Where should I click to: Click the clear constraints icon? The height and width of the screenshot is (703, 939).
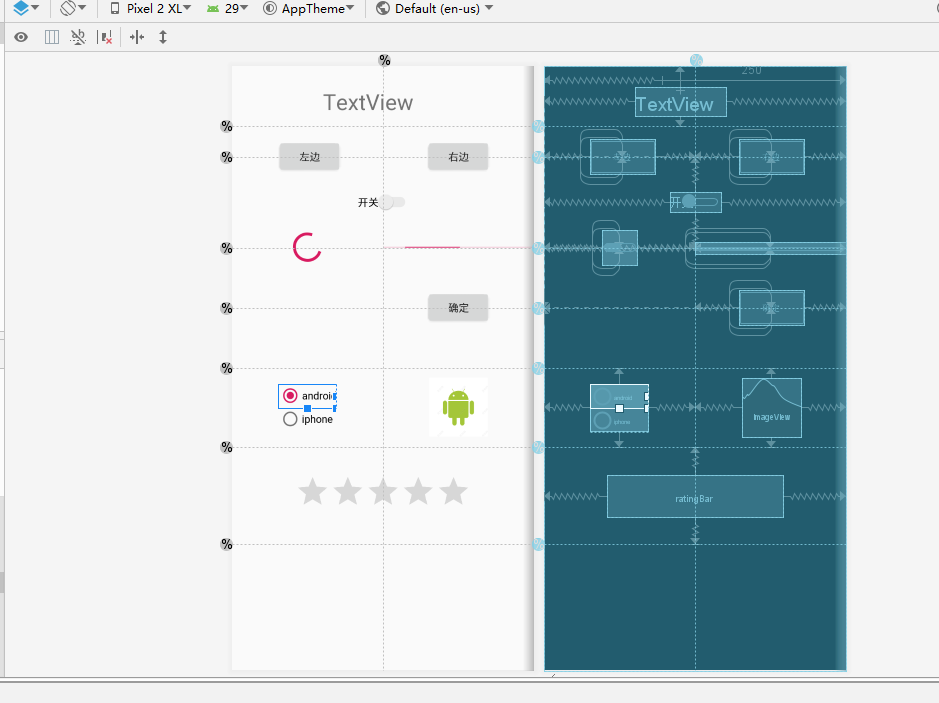(78, 37)
